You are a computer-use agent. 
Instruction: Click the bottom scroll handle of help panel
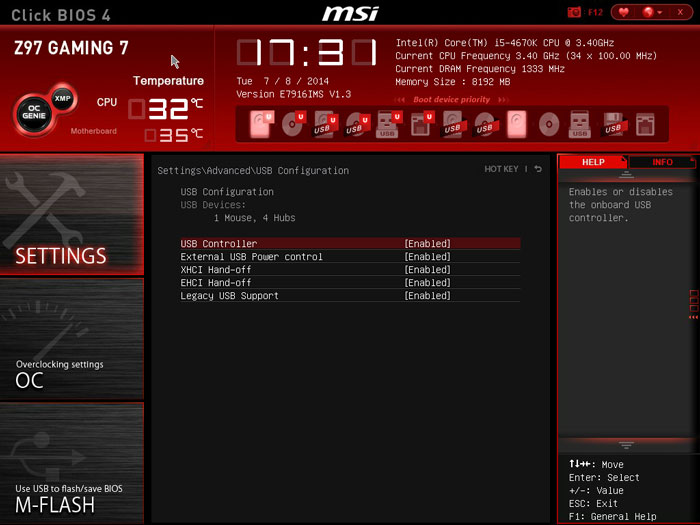pos(626,445)
